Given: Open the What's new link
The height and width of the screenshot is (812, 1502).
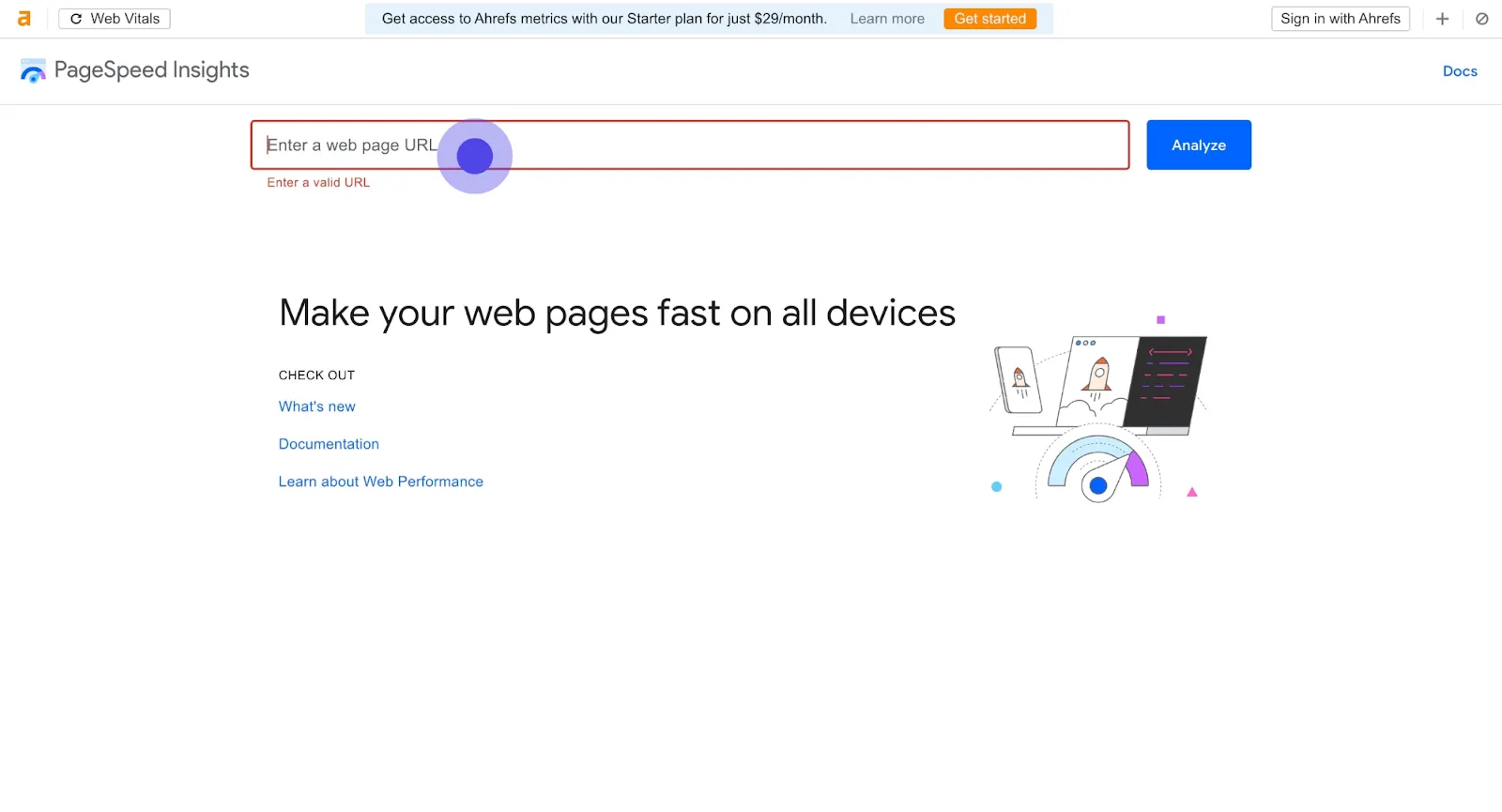Looking at the screenshot, I should 317,406.
